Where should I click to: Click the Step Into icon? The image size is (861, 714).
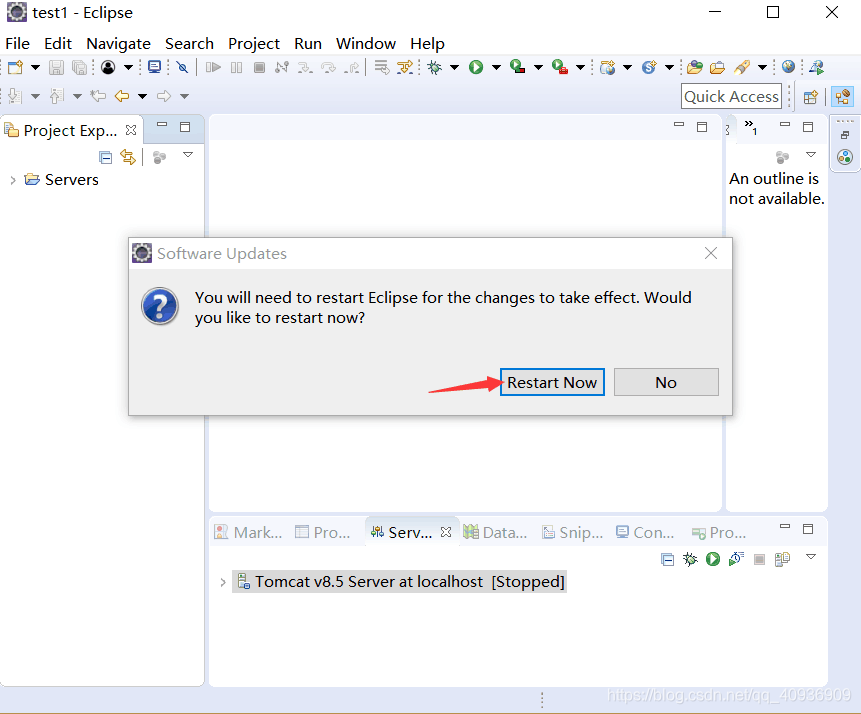tap(305, 68)
